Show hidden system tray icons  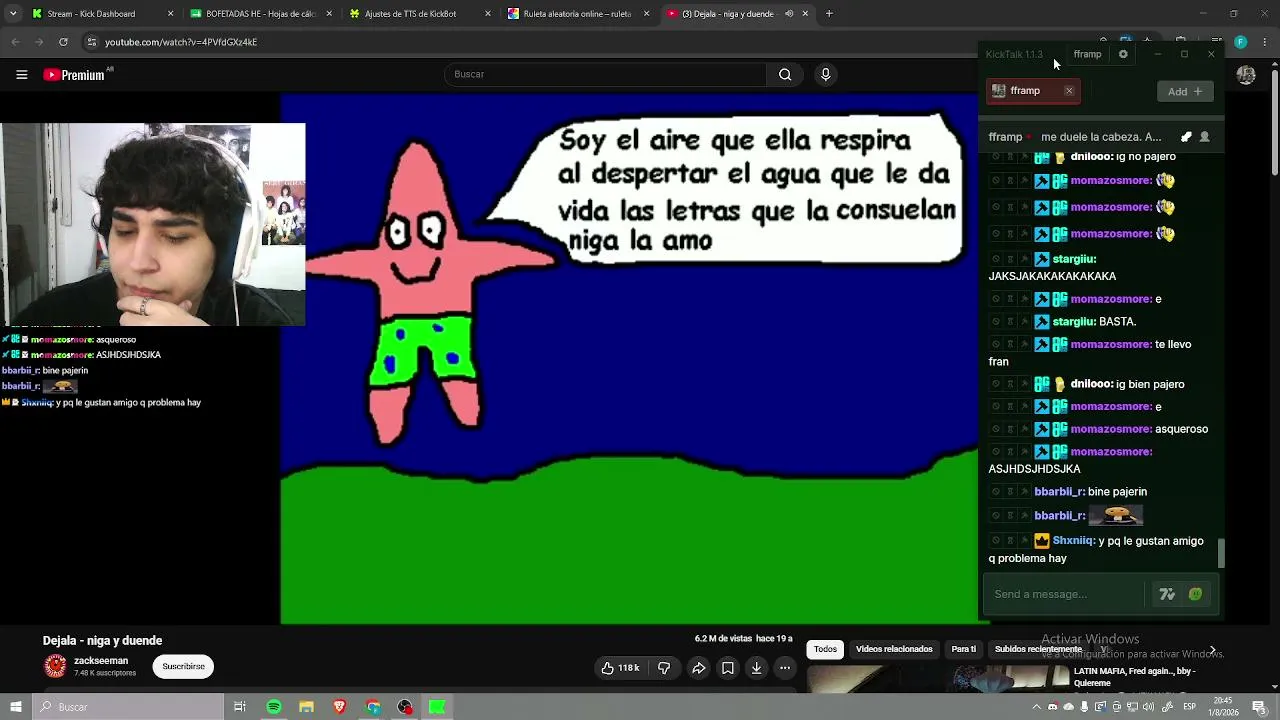(1037, 707)
